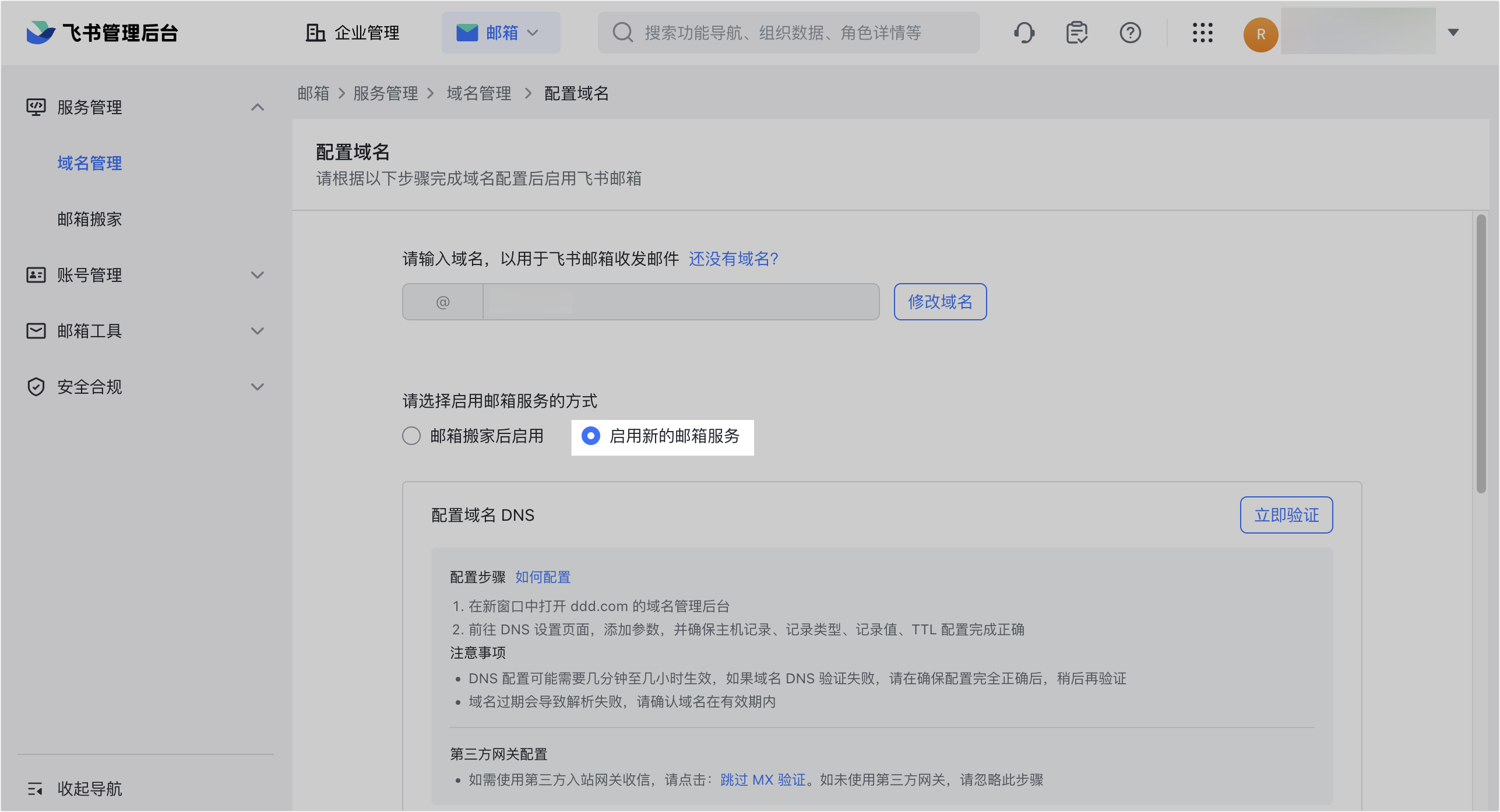Click the orange R user avatar
Viewport: 1500px width, 812px height.
(x=1260, y=34)
